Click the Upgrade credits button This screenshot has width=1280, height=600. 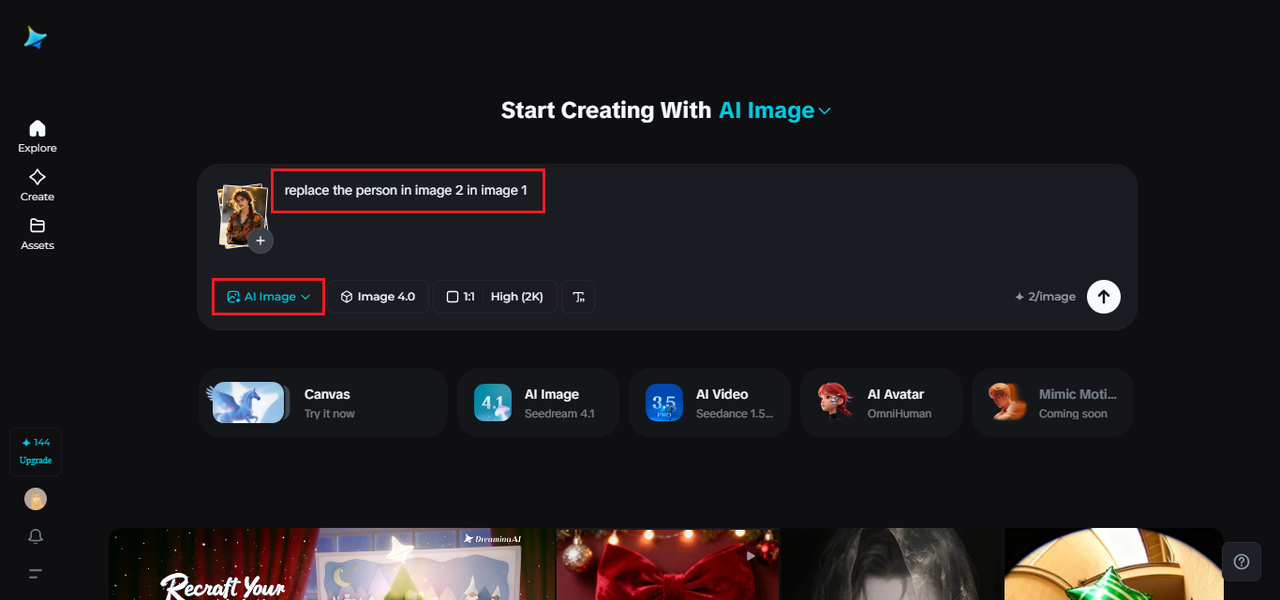pyautogui.click(x=35, y=452)
